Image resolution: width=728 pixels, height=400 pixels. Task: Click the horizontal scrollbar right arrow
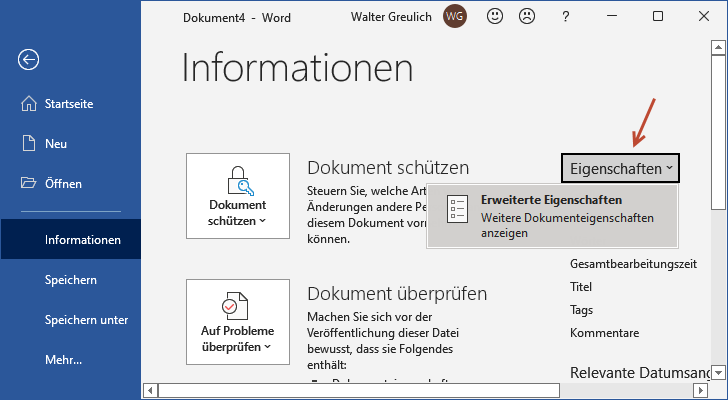(x=702, y=389)
